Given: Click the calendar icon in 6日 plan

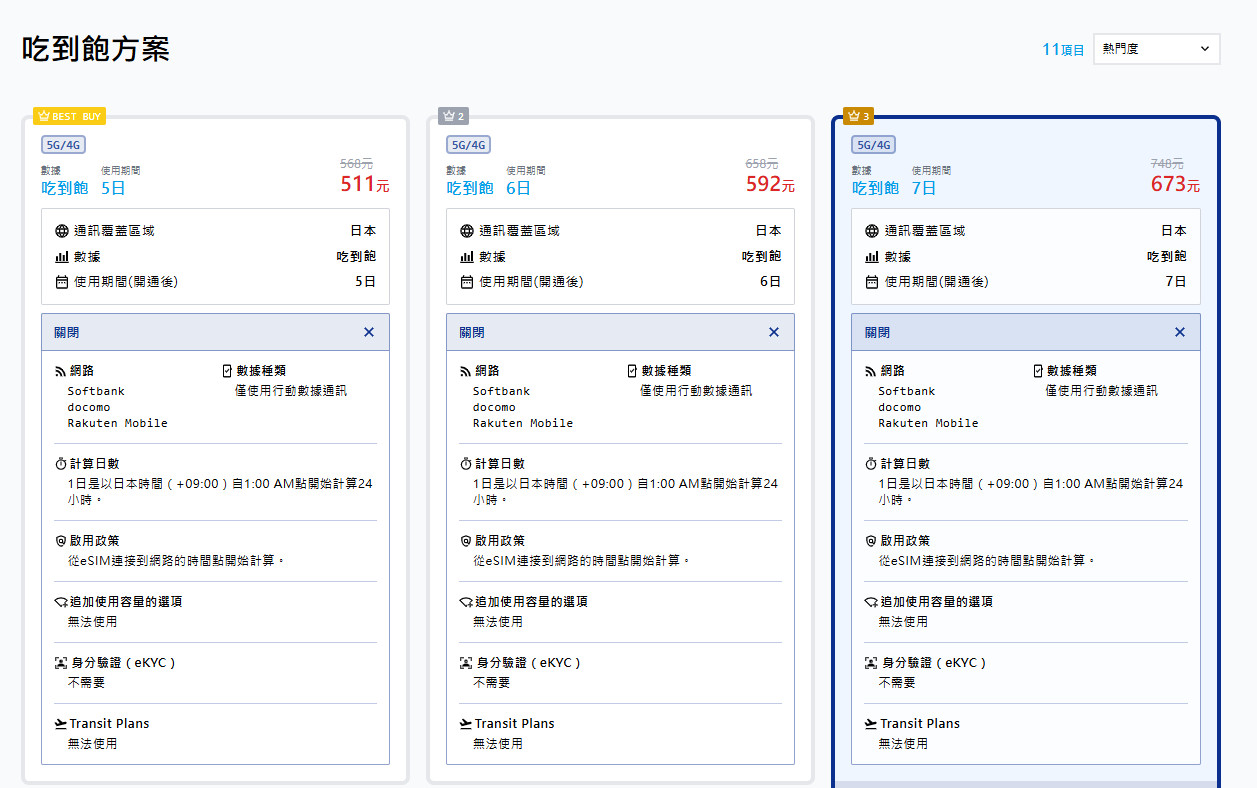Looking at the screenshot, I should click(467, 282).
